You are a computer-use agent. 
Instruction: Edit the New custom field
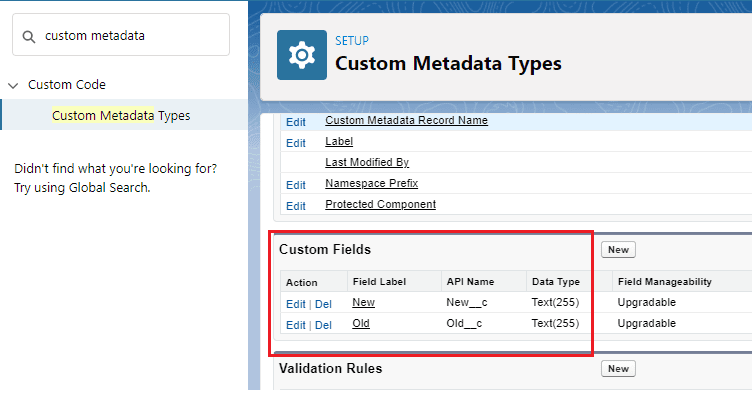click(x=296, y=303)
